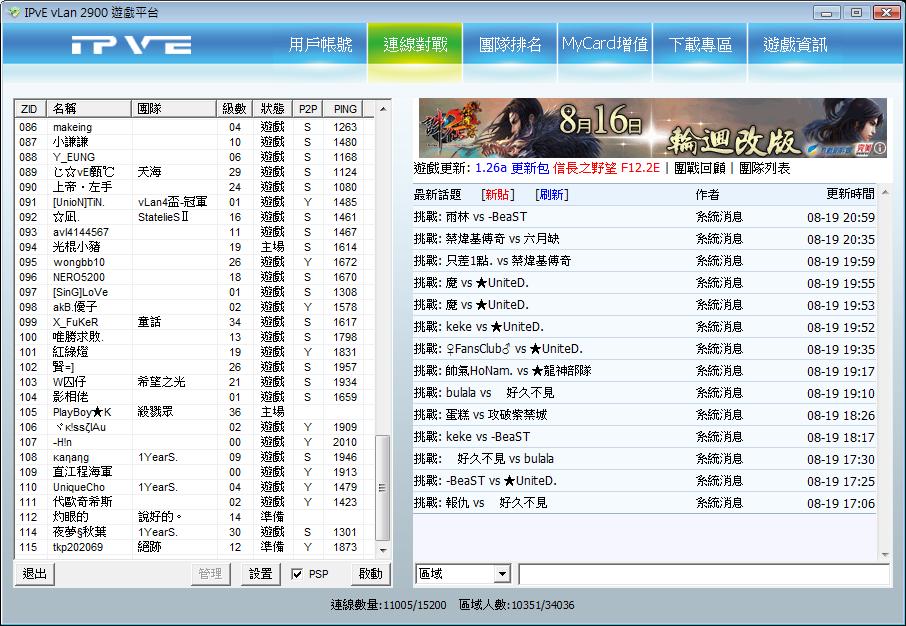Click the 設置 settings button

pos(260,574)
